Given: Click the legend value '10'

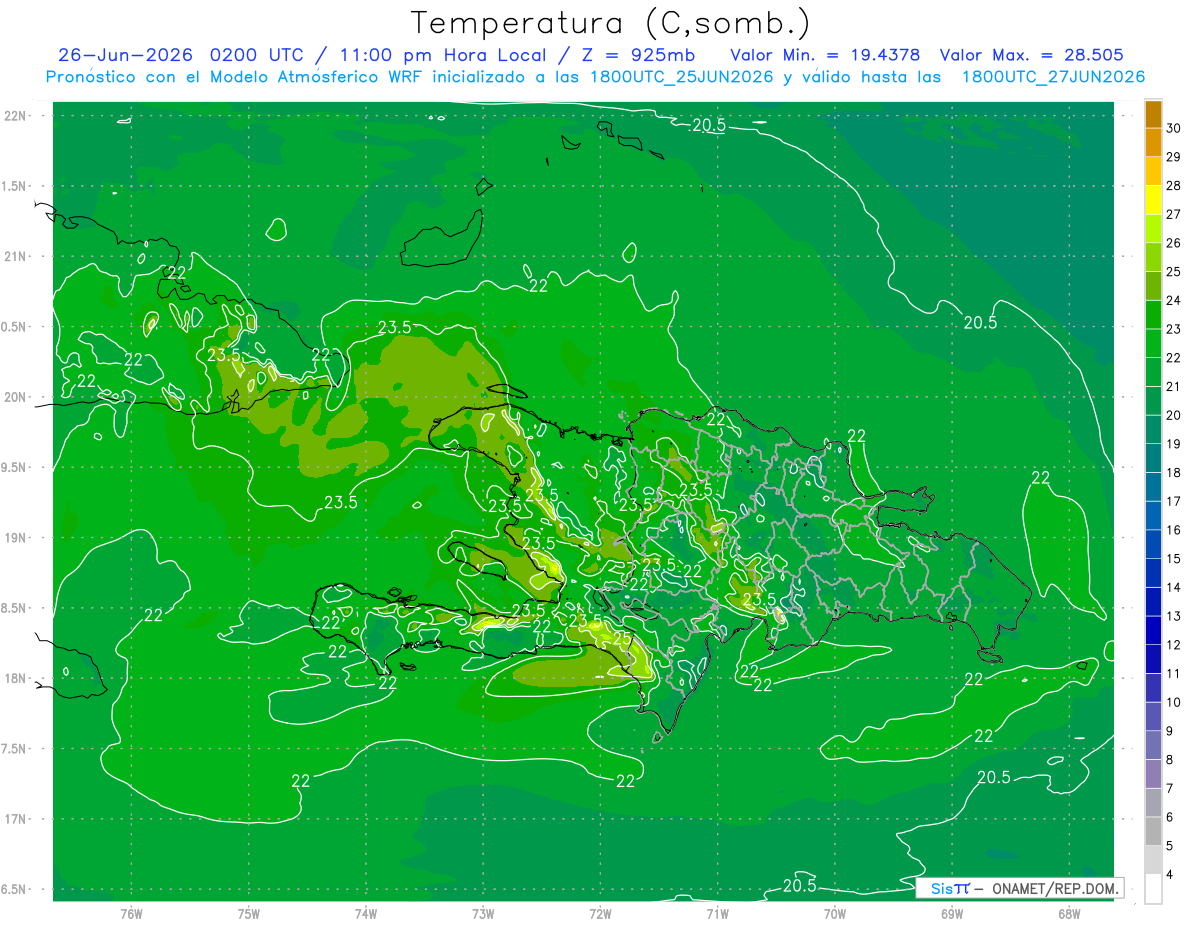Looking at the screenshot, I should (1174, 703).
